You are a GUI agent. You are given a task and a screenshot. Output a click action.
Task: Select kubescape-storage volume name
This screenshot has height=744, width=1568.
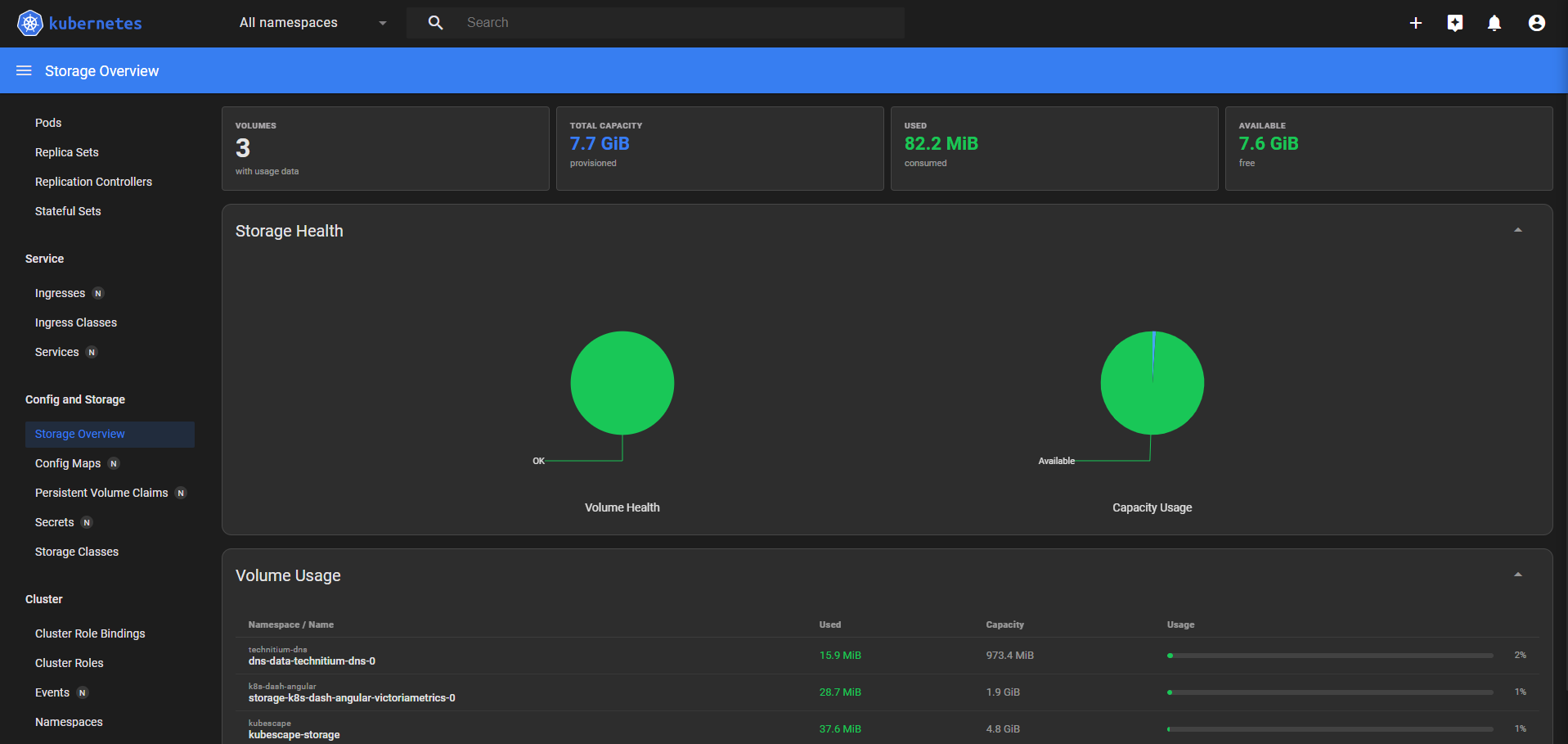tap(294, 735)
